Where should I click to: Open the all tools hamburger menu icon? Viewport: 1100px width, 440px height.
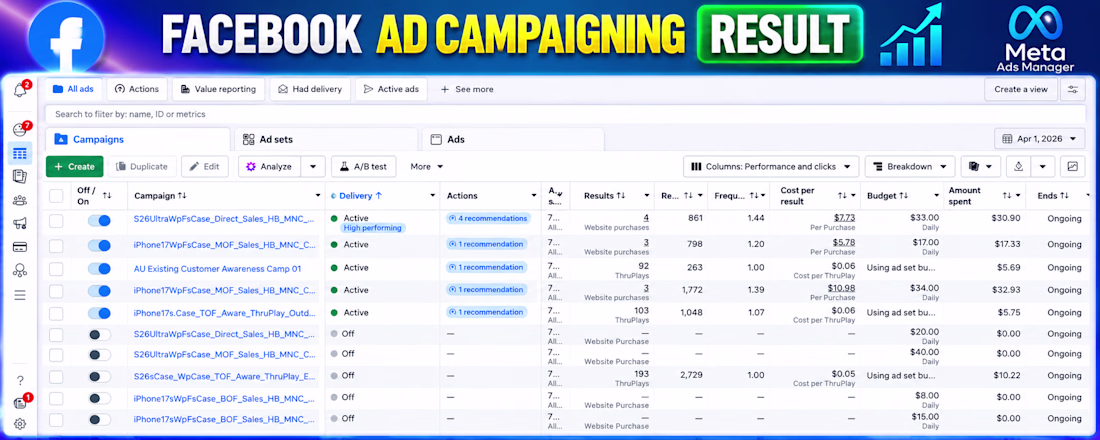click(20, 295)
